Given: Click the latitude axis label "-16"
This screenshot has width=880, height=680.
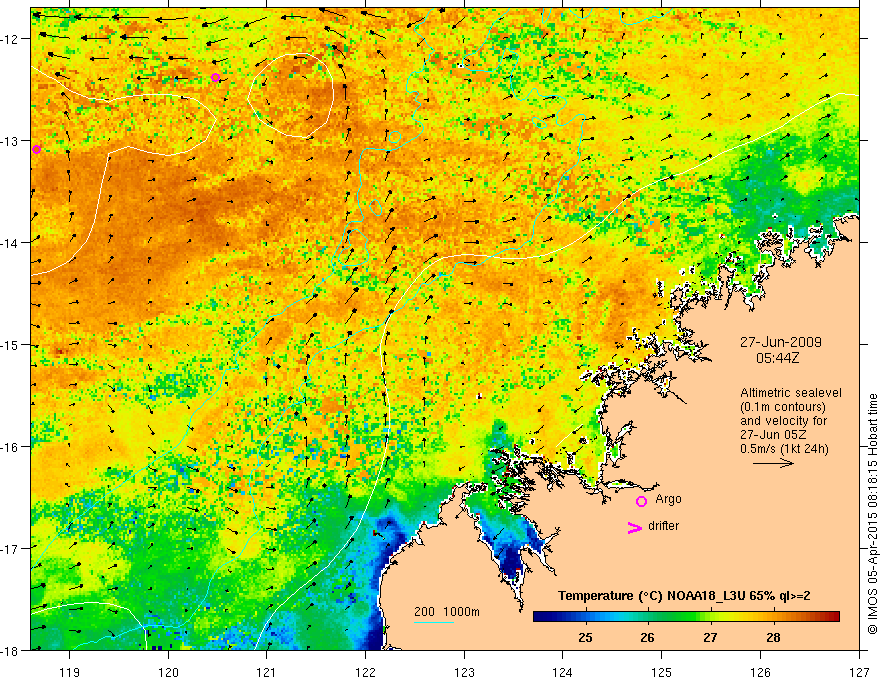Looking at the screenshot, I should 11,447.
